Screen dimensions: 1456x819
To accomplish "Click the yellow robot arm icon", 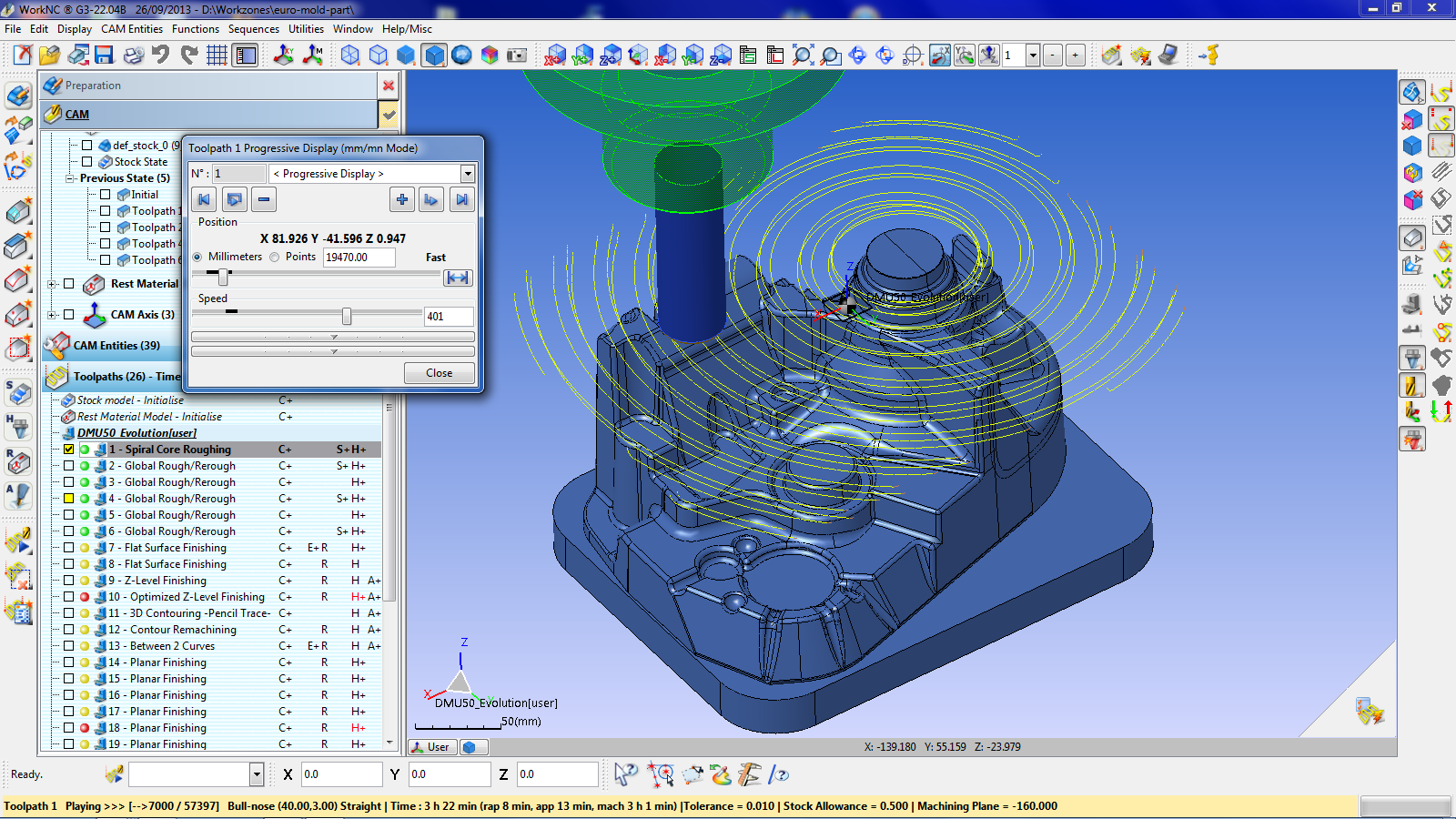I will tap(1208, 56).
